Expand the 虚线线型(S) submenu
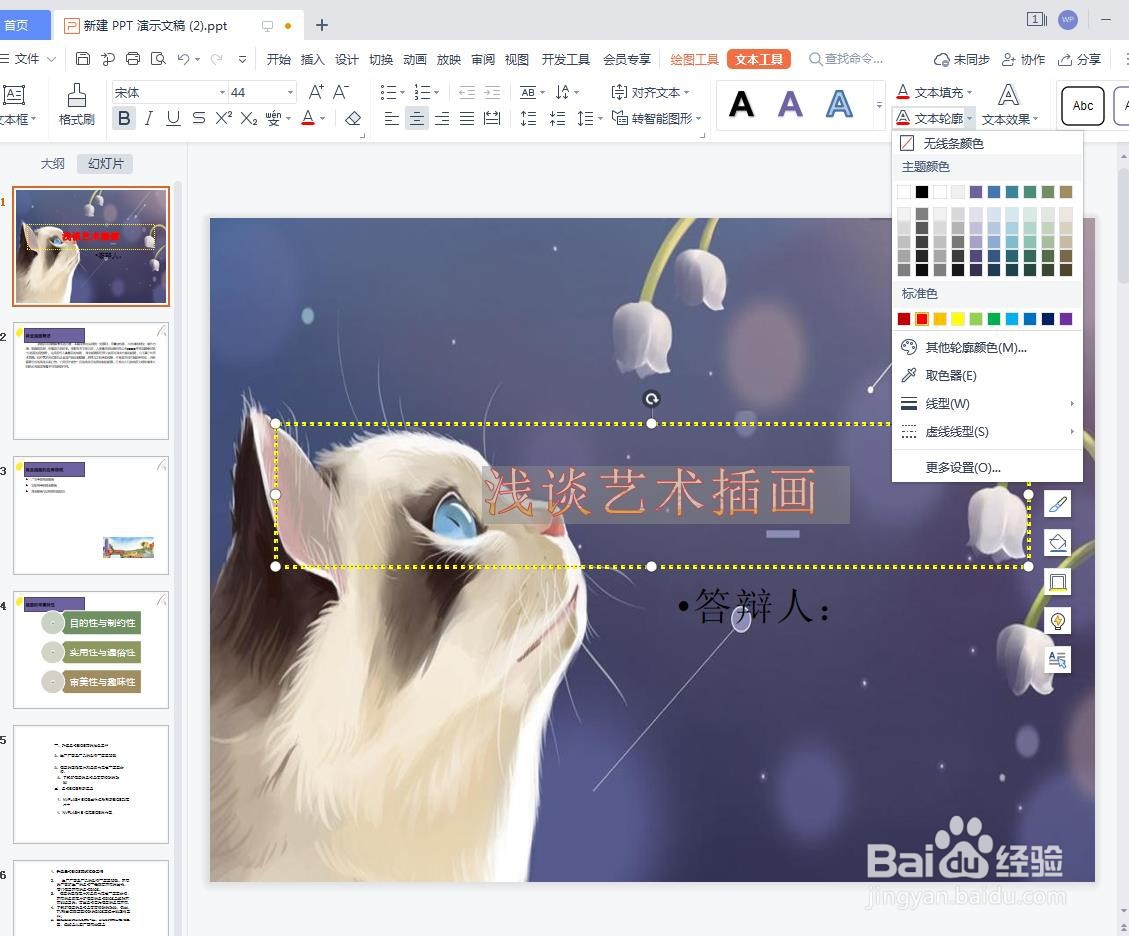Image resolution: width=1129 pixels, height=936 pixels. (x=987, y=431)
